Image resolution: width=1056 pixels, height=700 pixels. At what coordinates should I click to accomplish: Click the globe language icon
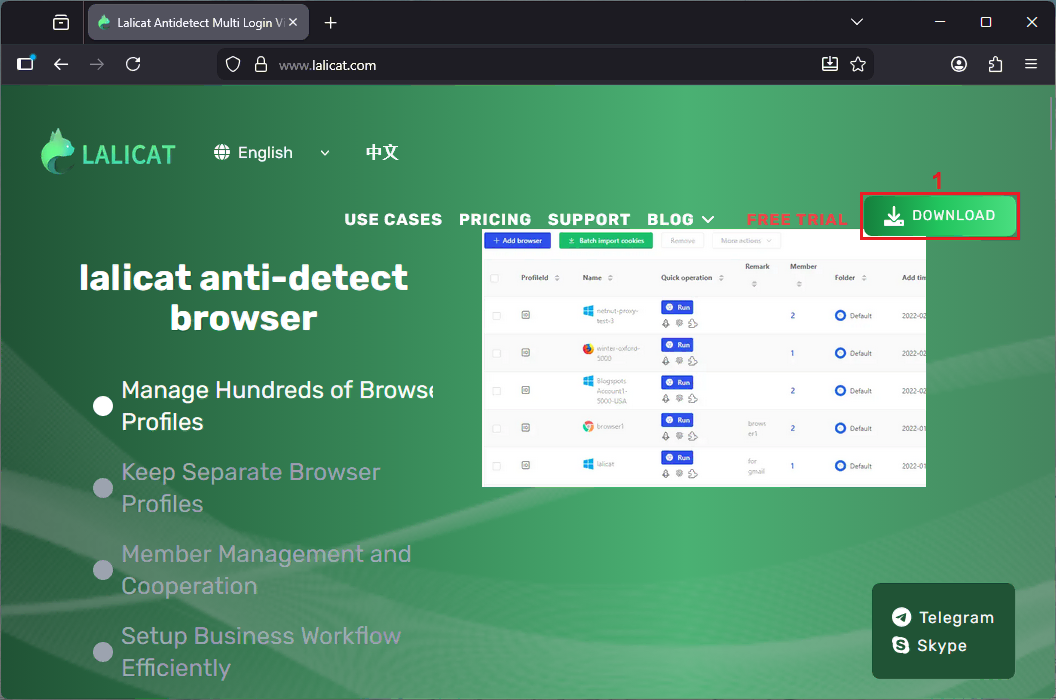pyautogui.click(x=222, y=152)
